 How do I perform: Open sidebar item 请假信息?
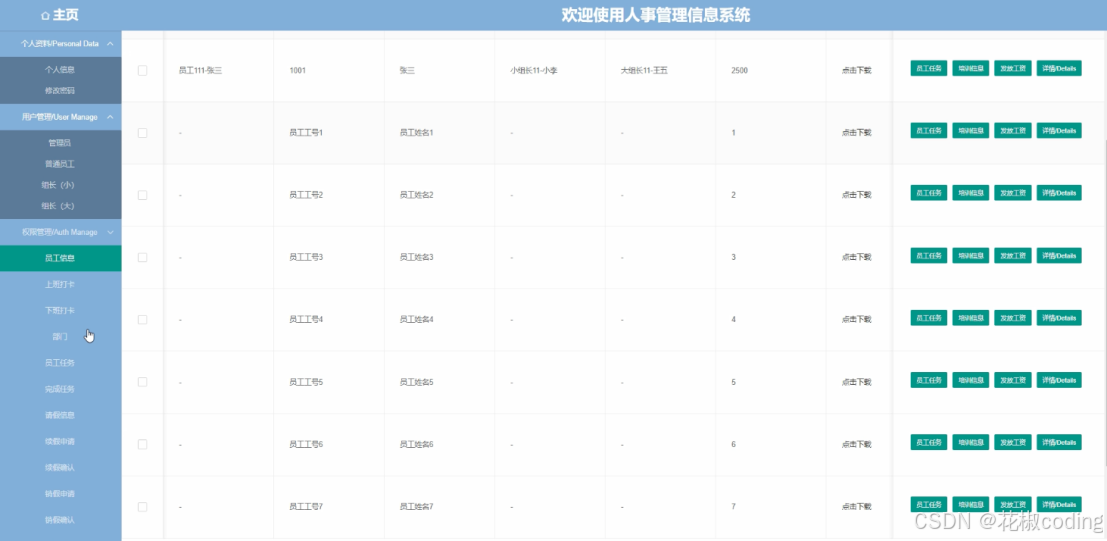(60, 415)
